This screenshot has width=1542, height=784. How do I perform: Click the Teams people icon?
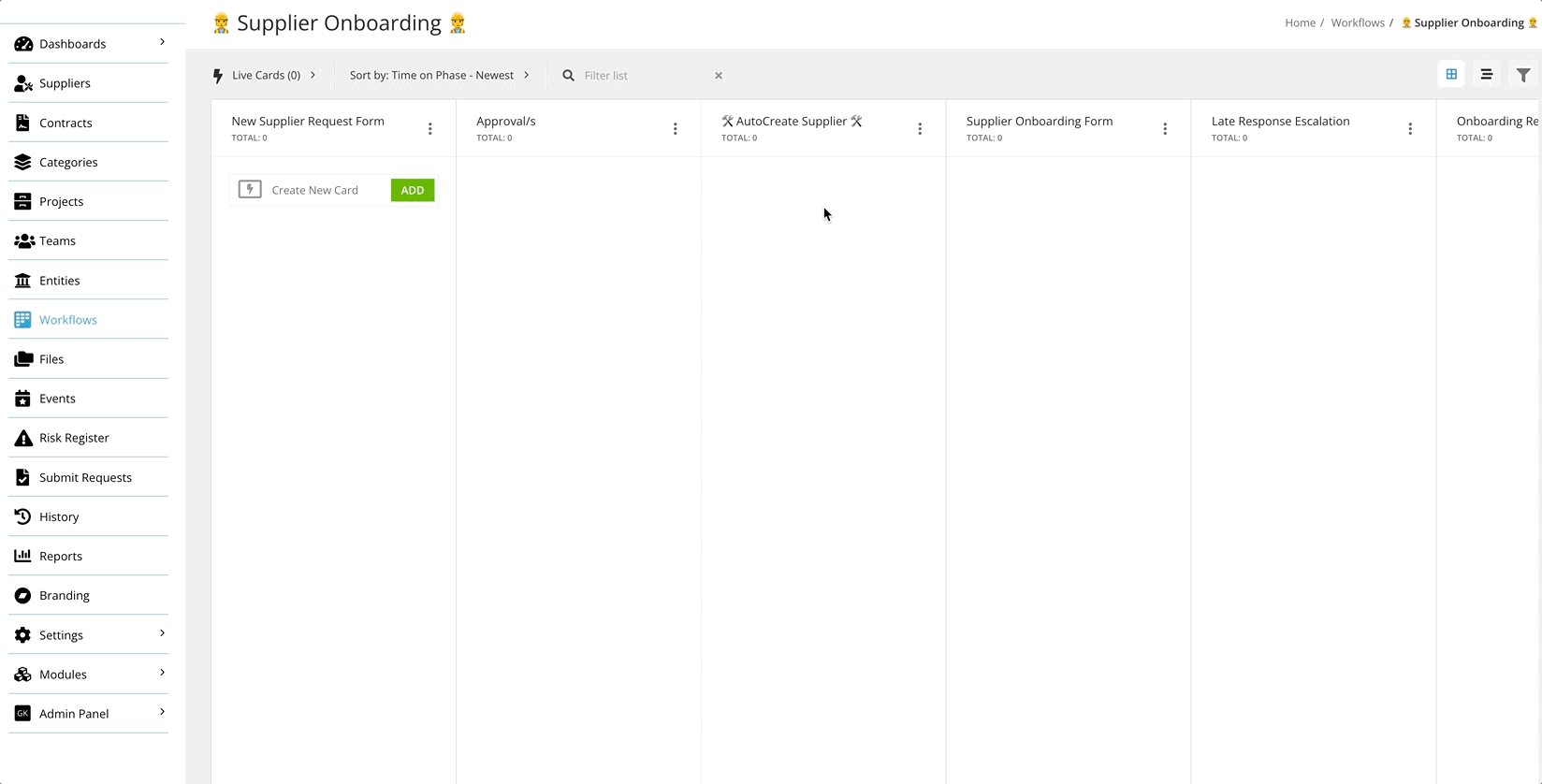coord(24,240)
